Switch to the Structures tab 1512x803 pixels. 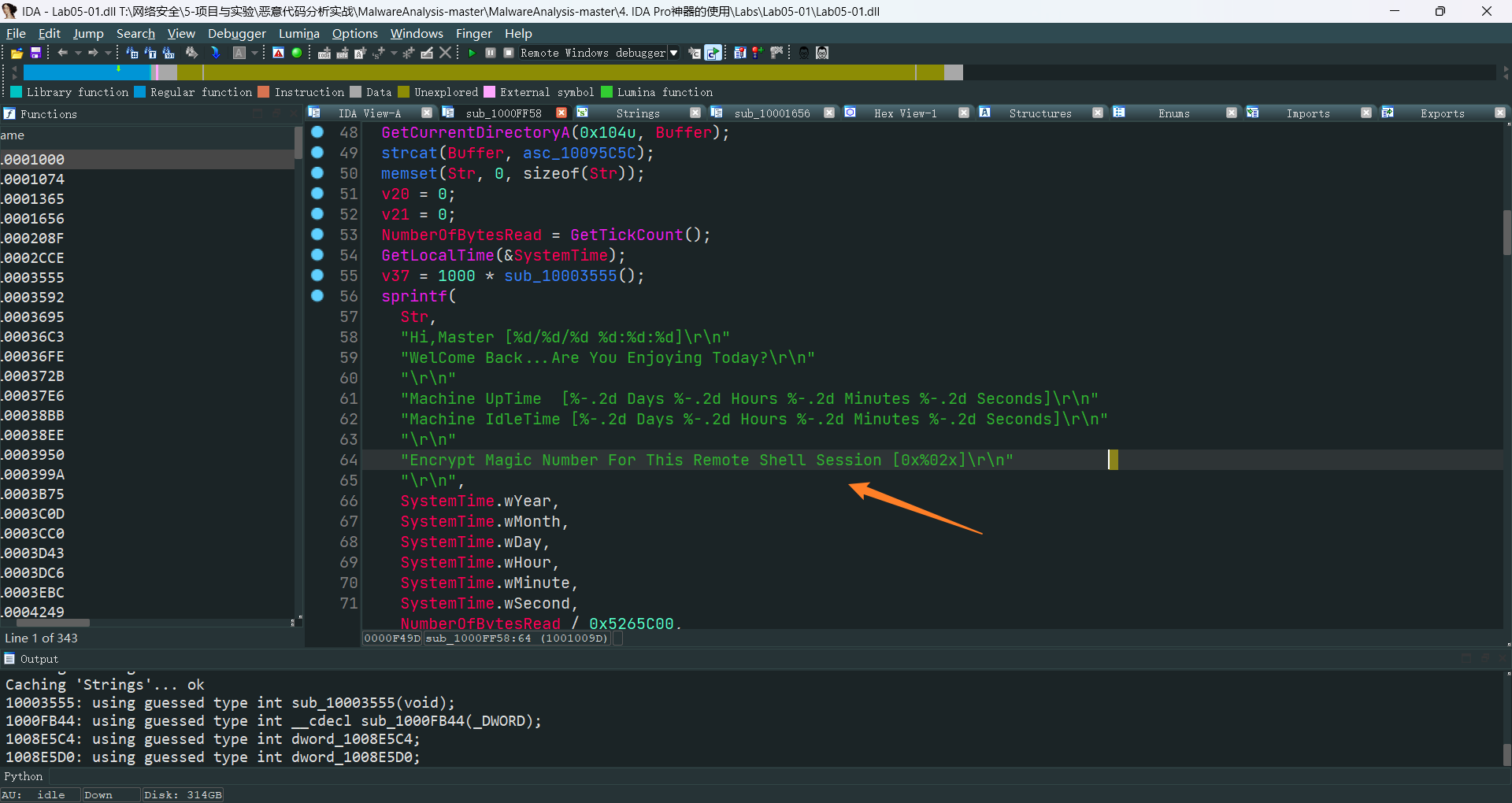(x=1040, y=113)
